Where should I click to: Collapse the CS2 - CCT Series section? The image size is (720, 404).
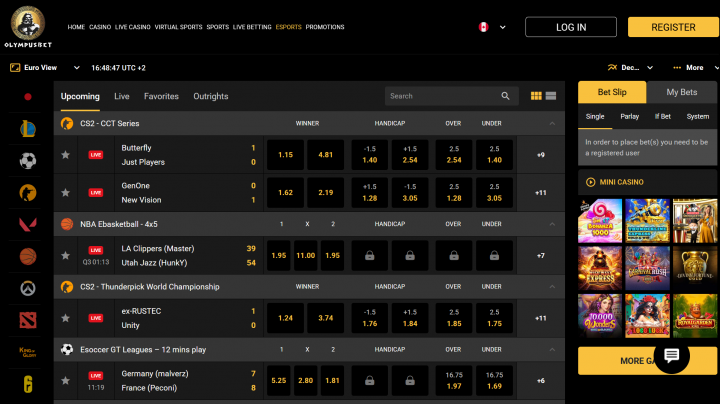pos(552,123)
